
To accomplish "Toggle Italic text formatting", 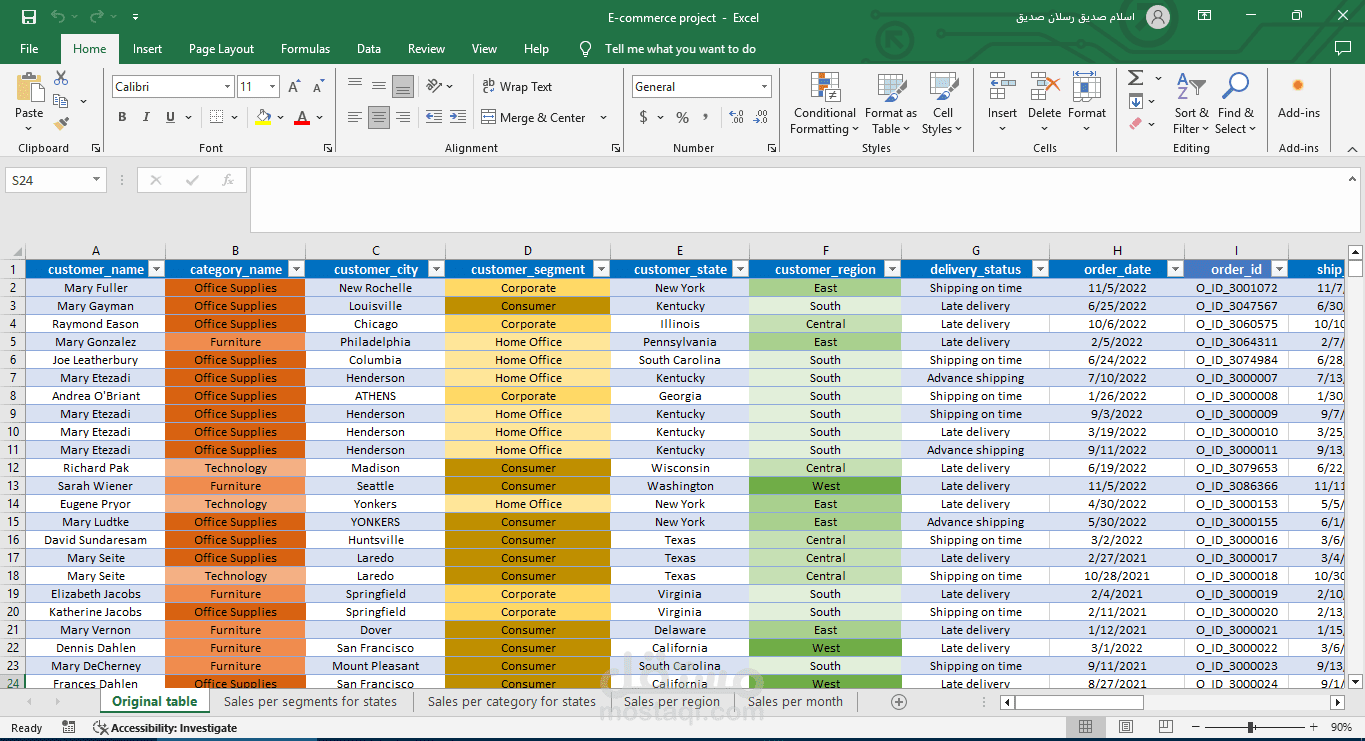I will (146, 117).
